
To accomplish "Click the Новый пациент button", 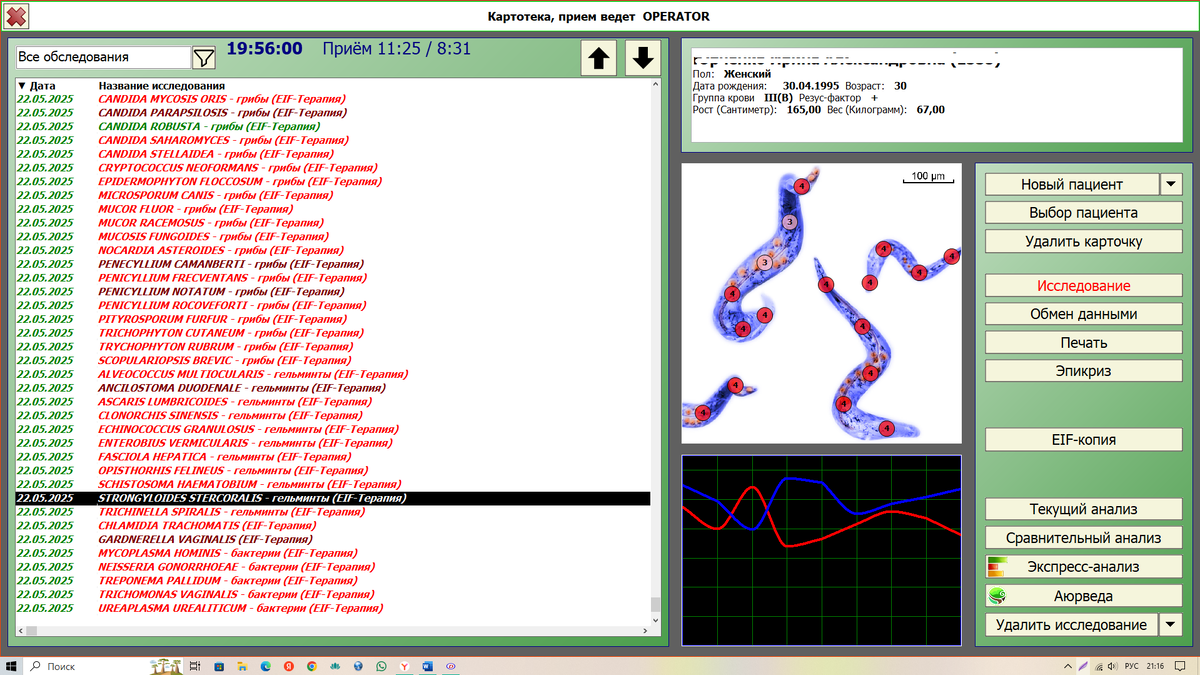I will 1071,184.
